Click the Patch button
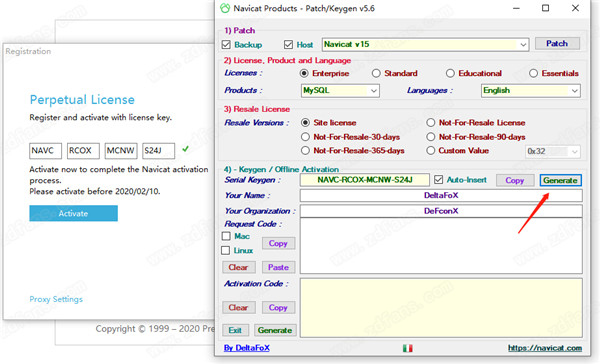 click(x=557, y=44)
